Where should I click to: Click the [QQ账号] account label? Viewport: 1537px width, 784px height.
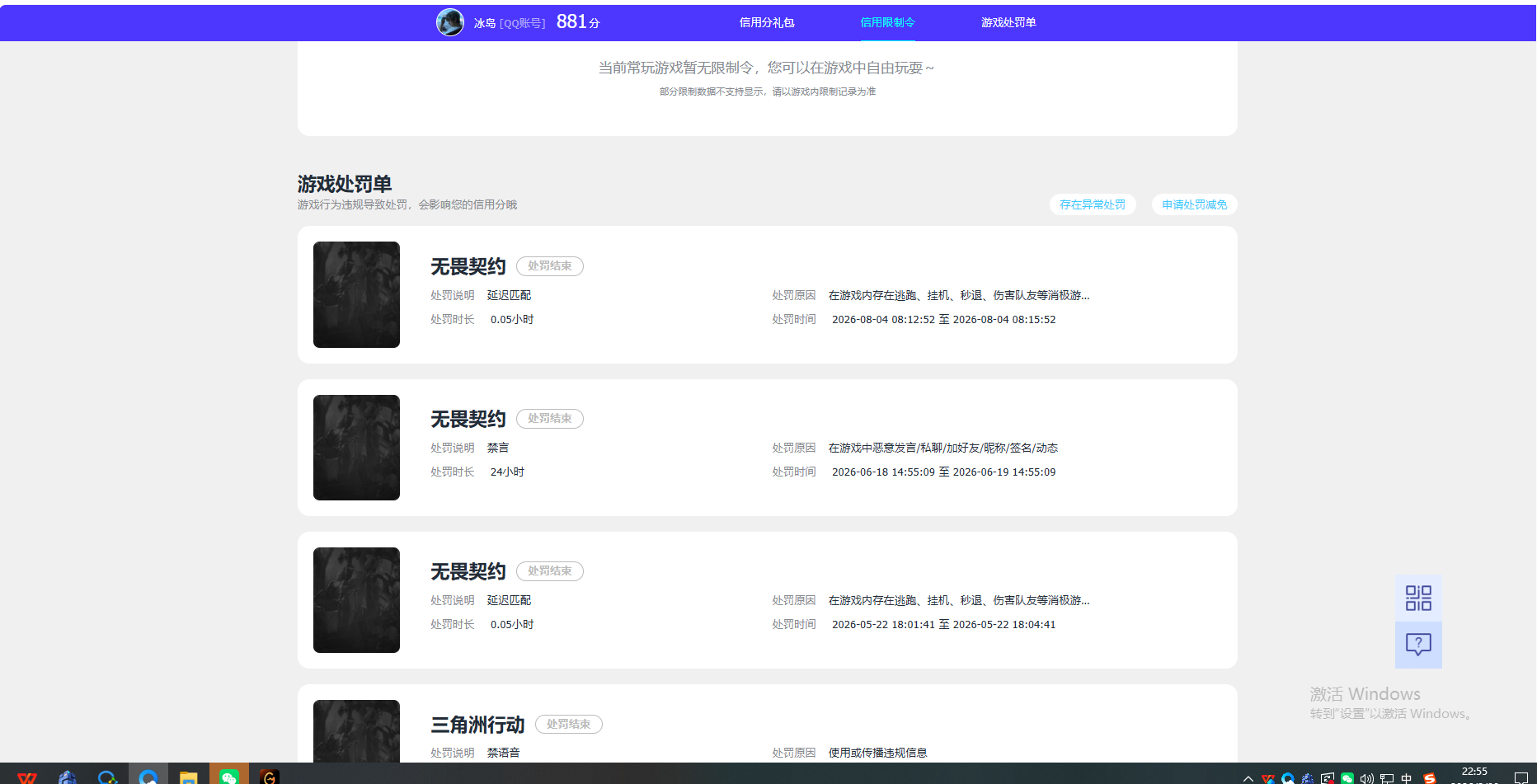tap(523, 24)
